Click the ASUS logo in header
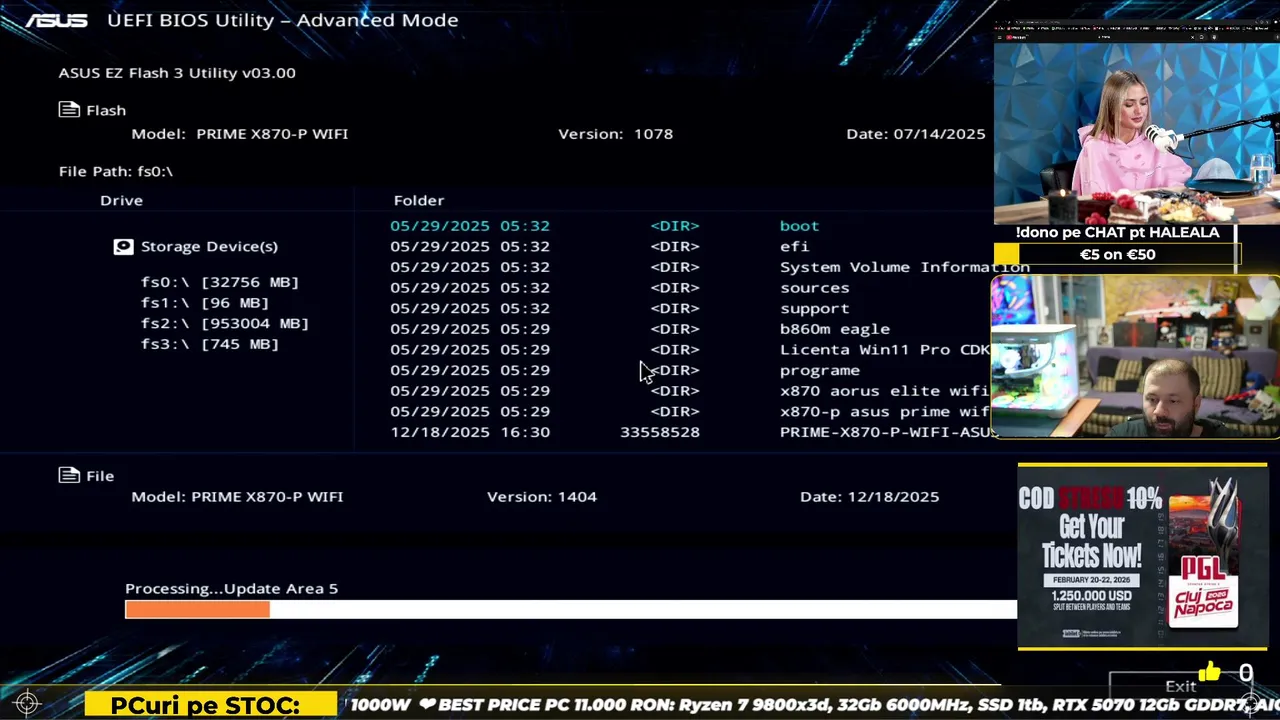This screenshot has height=720, width=1280. [57, 20]
